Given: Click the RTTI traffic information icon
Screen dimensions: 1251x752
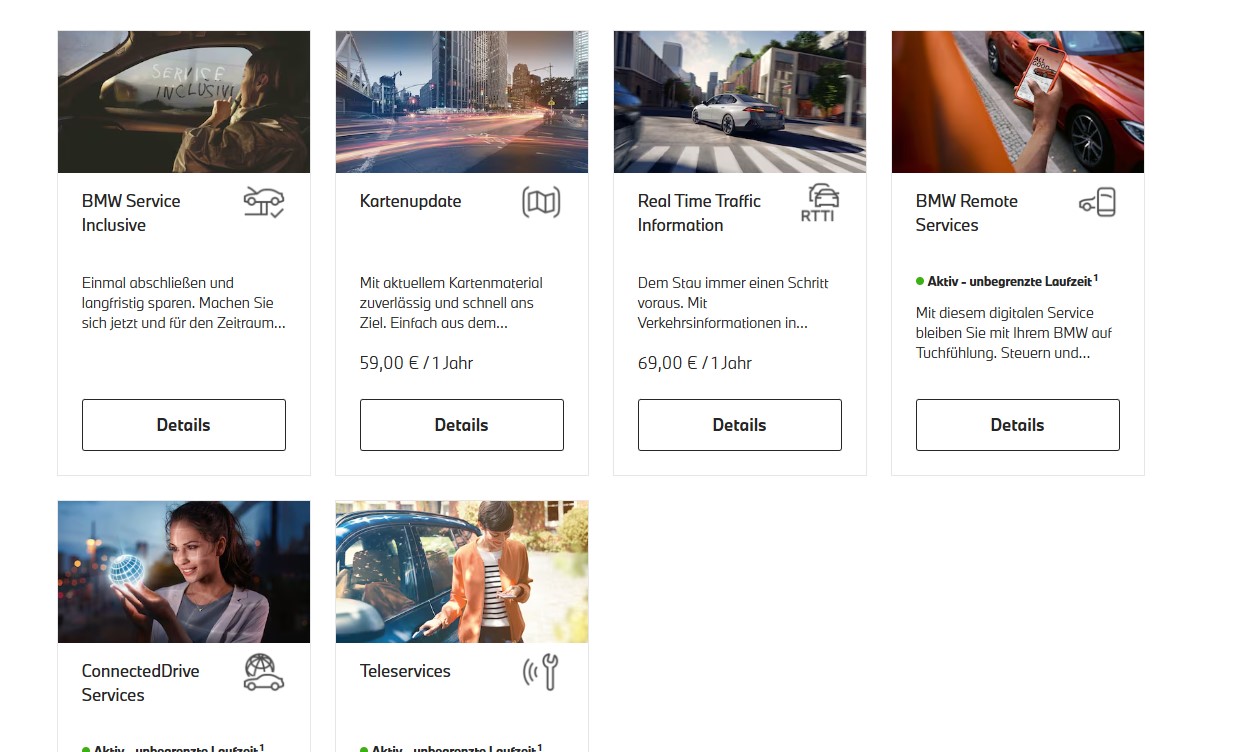Looking at the screenshot, I should click(x=819, y=202).
